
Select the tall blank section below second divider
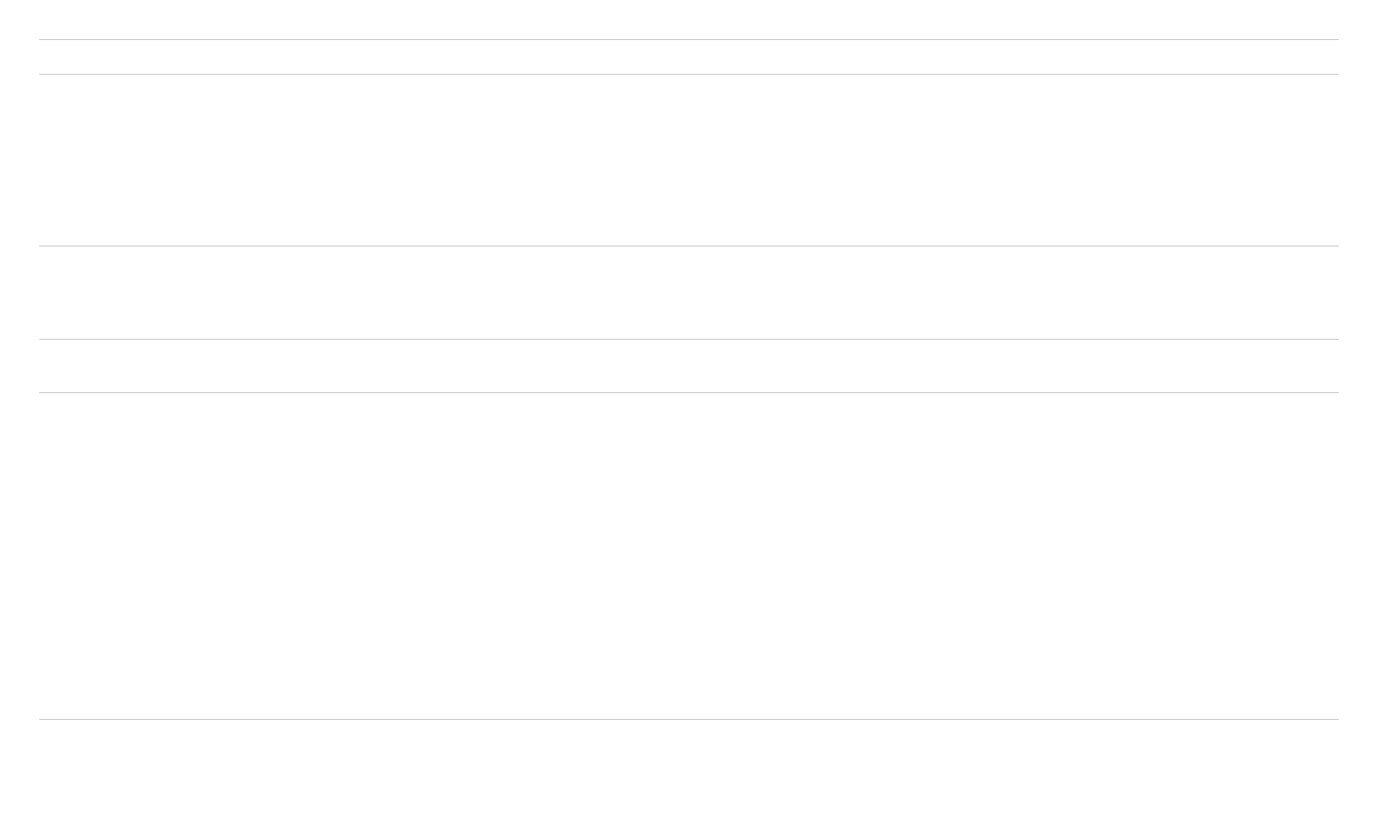pos(688,160)
